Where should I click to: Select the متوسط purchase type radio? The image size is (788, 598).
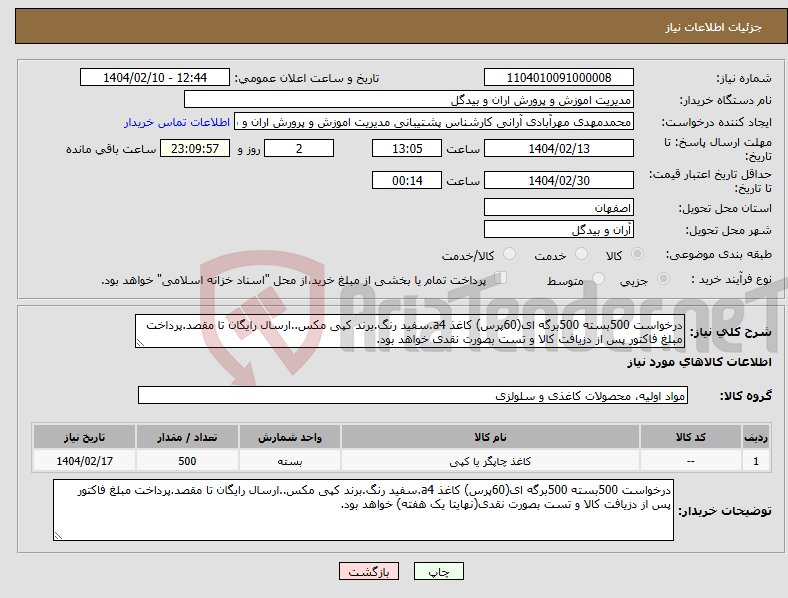click(599, 278)
